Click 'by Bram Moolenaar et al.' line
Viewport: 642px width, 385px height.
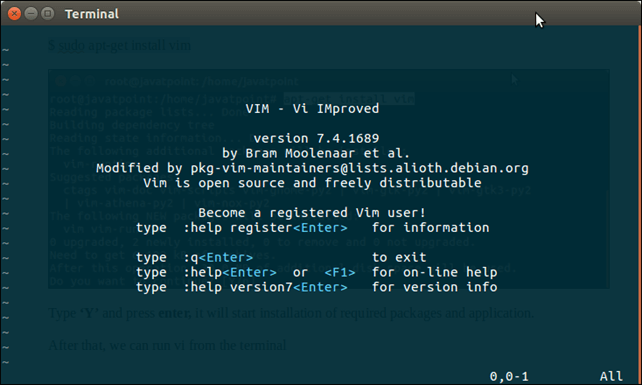[316, 154]
